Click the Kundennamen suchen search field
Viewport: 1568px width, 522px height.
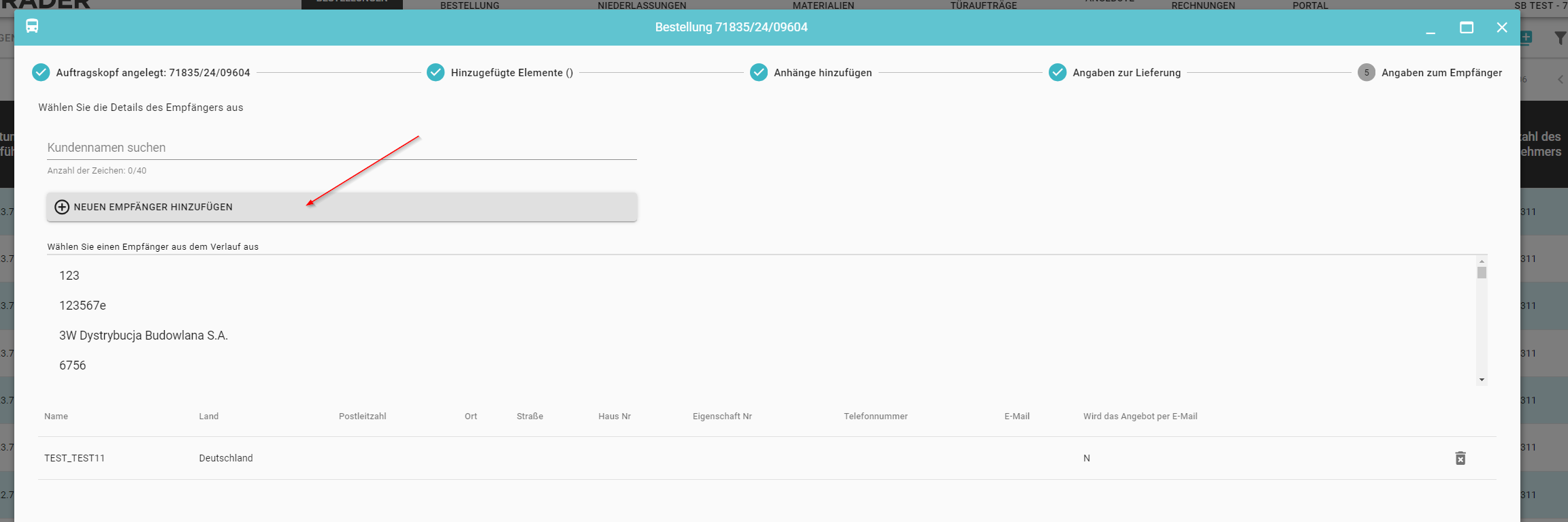pyautogui.click(x=342, y=148)
